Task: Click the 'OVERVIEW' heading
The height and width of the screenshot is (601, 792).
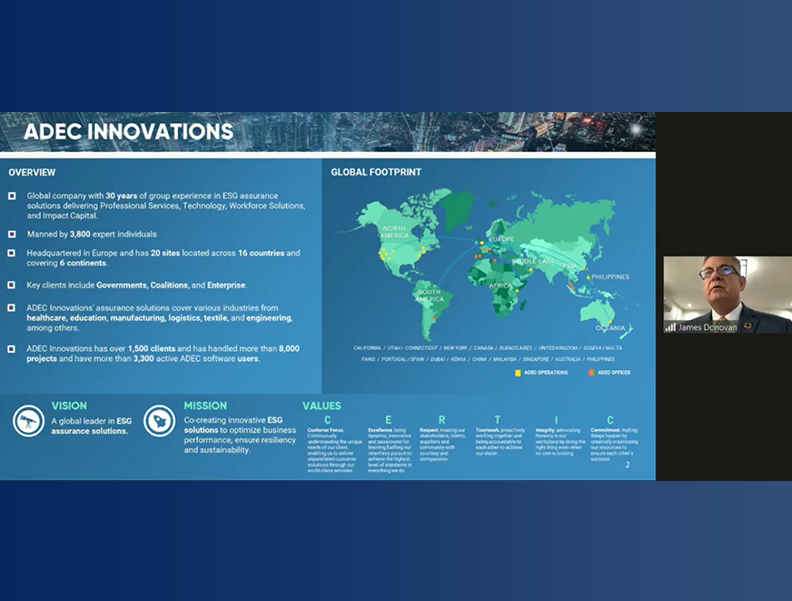Action: click(32, 172)
